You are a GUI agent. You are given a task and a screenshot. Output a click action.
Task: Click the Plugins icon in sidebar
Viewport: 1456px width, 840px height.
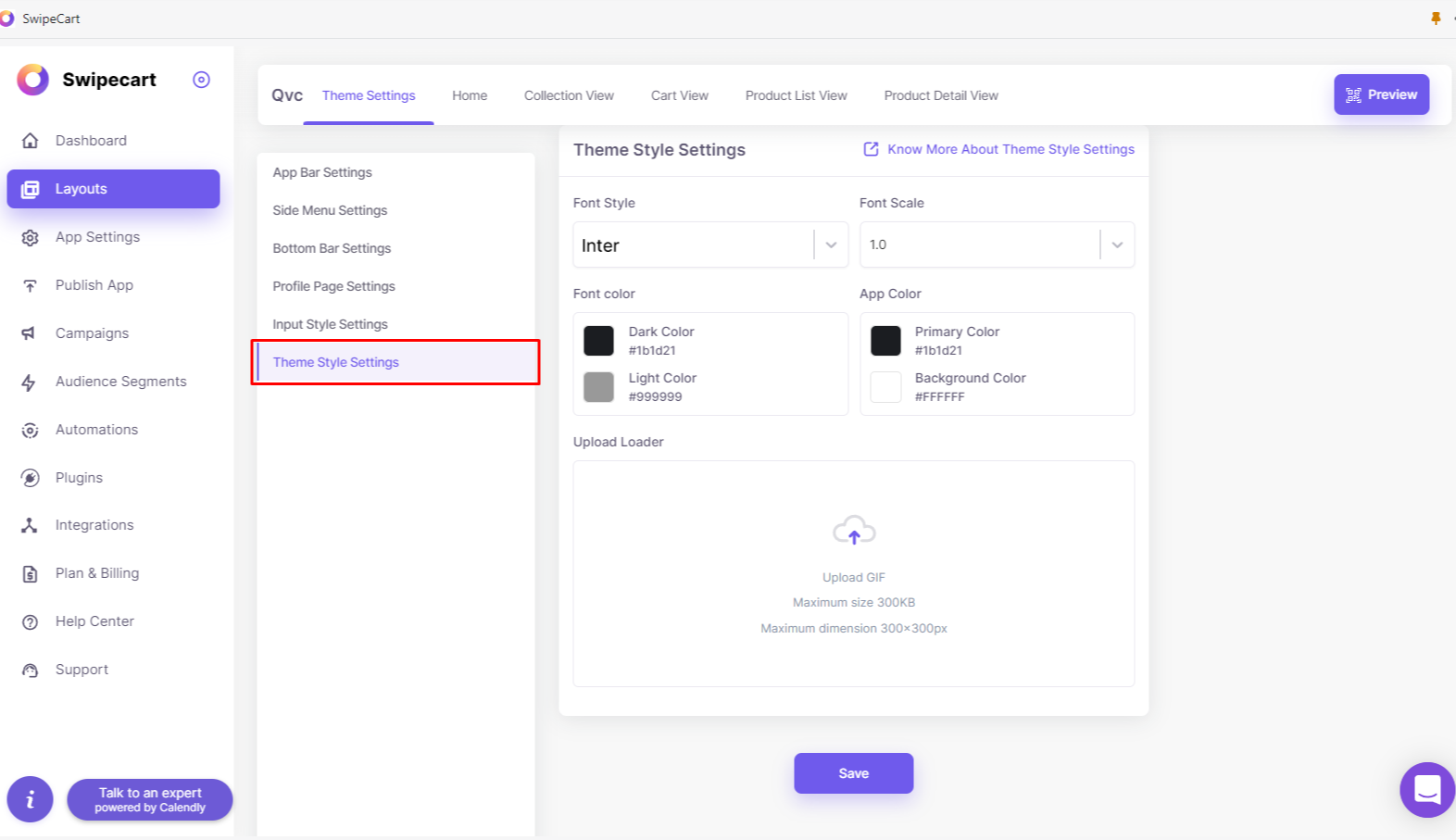(31, 478)
